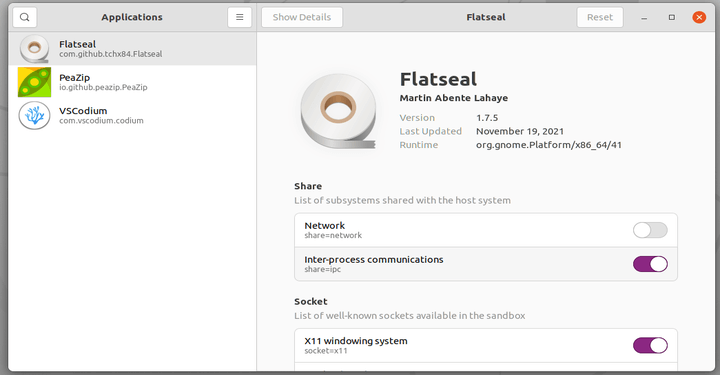This screenshot has height=375, width=720.
Task: Click runtime org.gnome.Platform/x86_64/41
Action: pos(549,145)
